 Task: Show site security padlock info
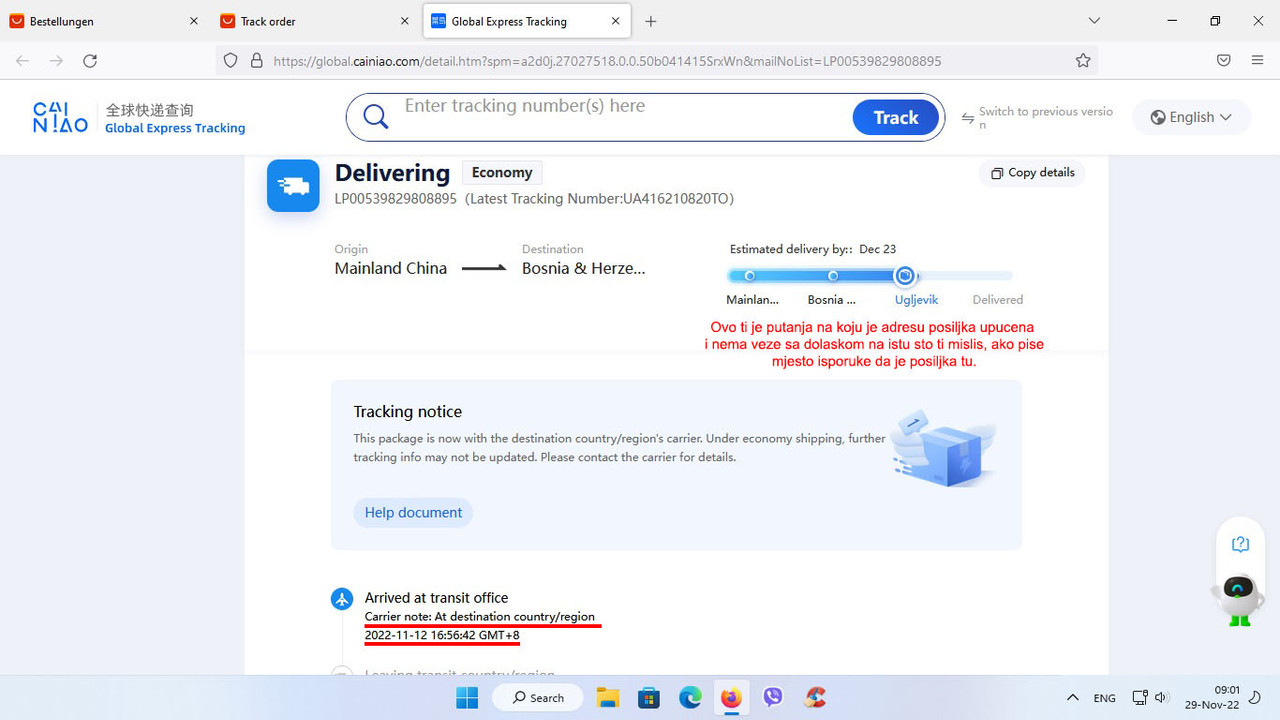click(x=256, y=61)
